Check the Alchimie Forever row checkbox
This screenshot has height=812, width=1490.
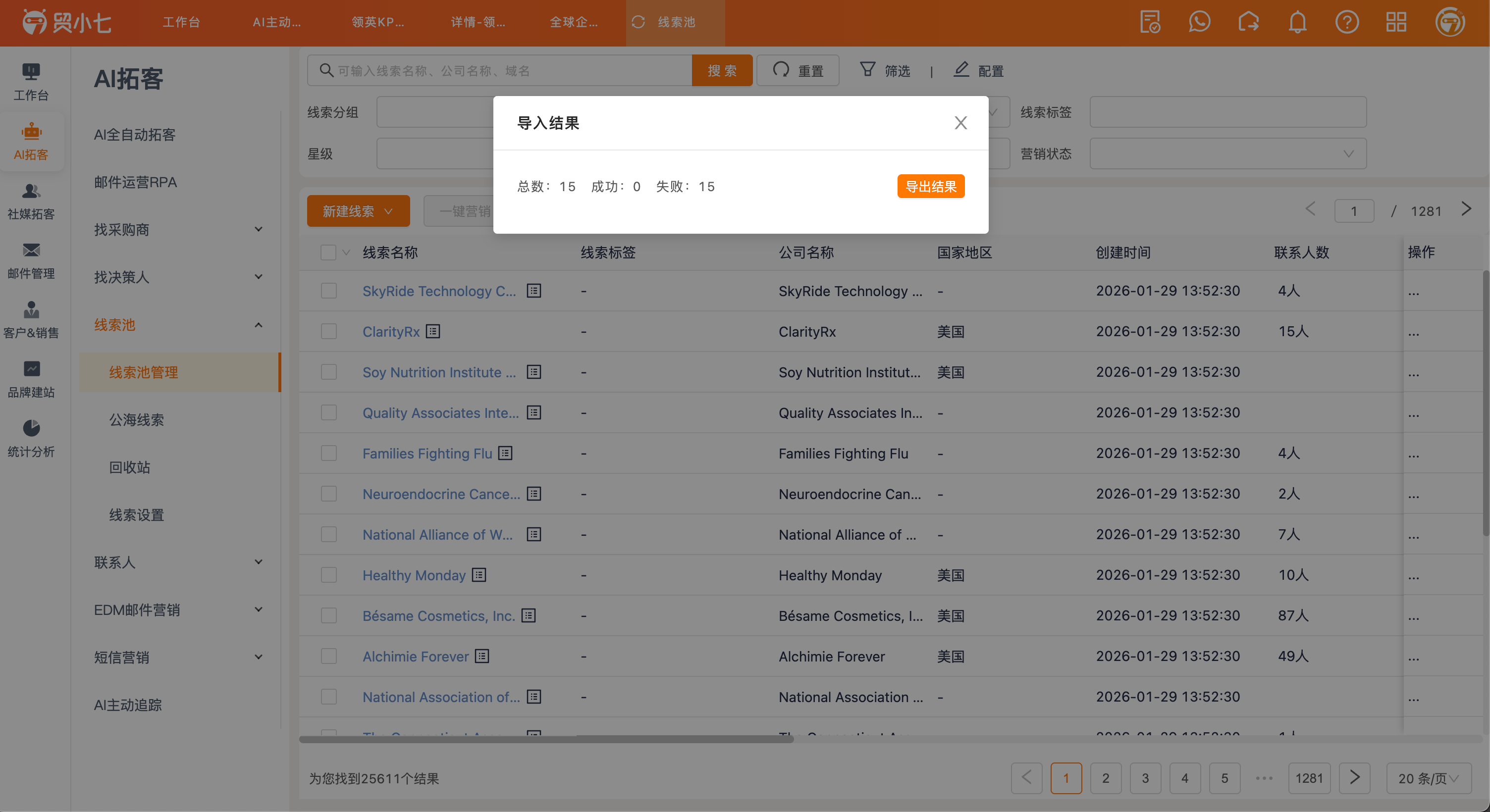328,657
